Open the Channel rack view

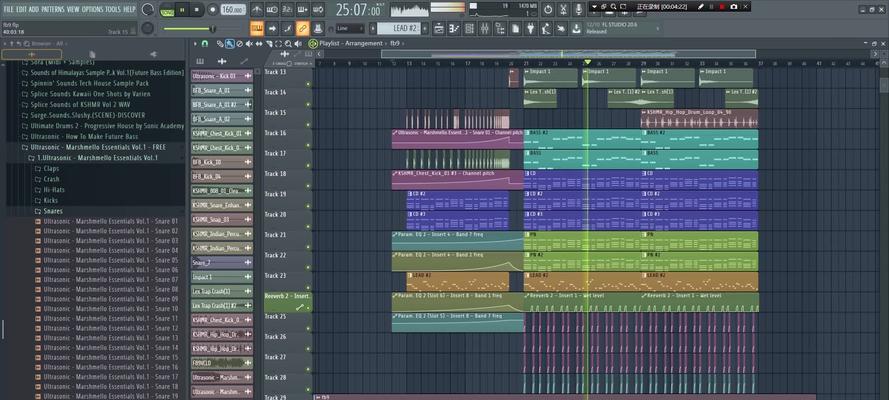click(x=469, y=28)
